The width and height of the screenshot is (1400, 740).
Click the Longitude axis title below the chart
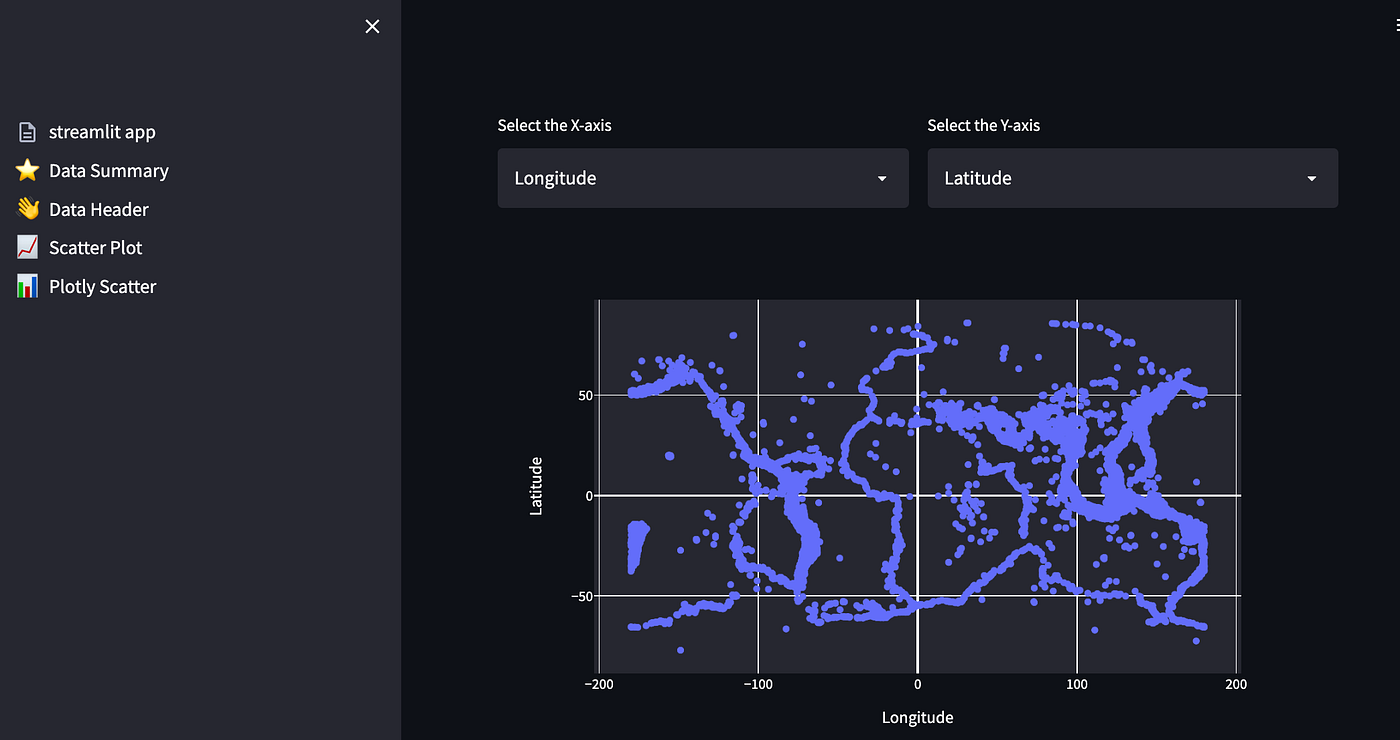917,717
